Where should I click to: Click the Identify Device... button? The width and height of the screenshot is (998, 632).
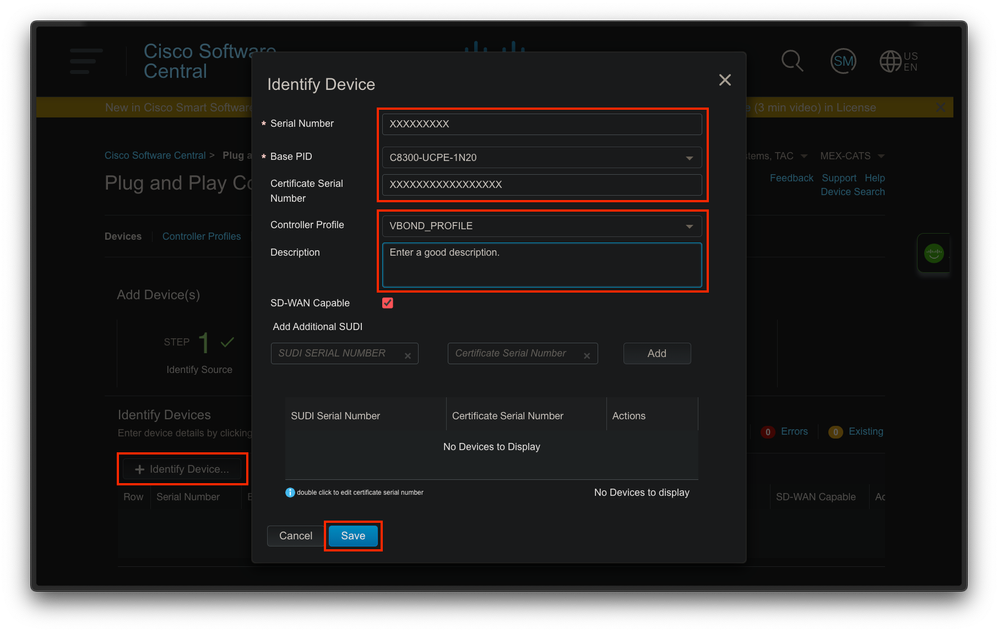[183, 469]
